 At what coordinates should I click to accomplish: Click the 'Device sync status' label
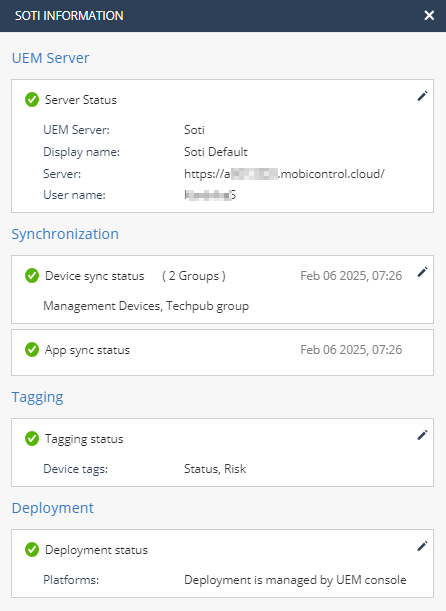(x=95, y=276)
